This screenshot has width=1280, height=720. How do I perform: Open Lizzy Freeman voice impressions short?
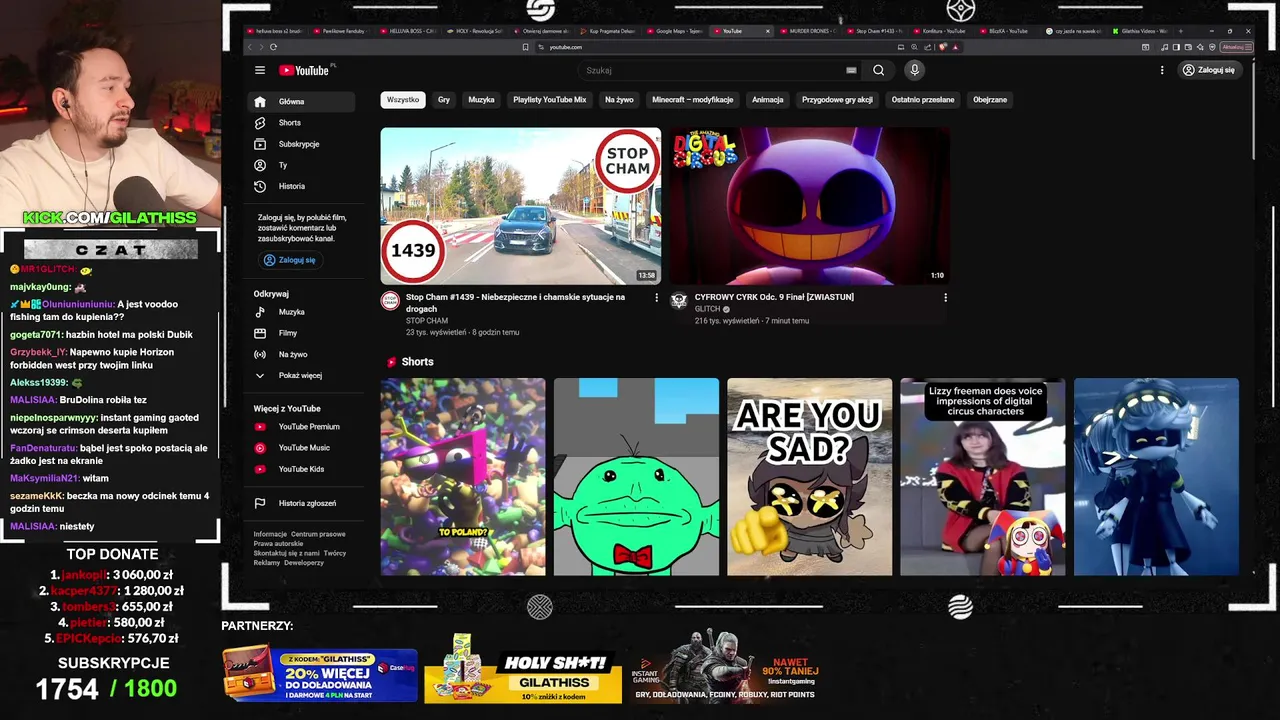point(983,477)
